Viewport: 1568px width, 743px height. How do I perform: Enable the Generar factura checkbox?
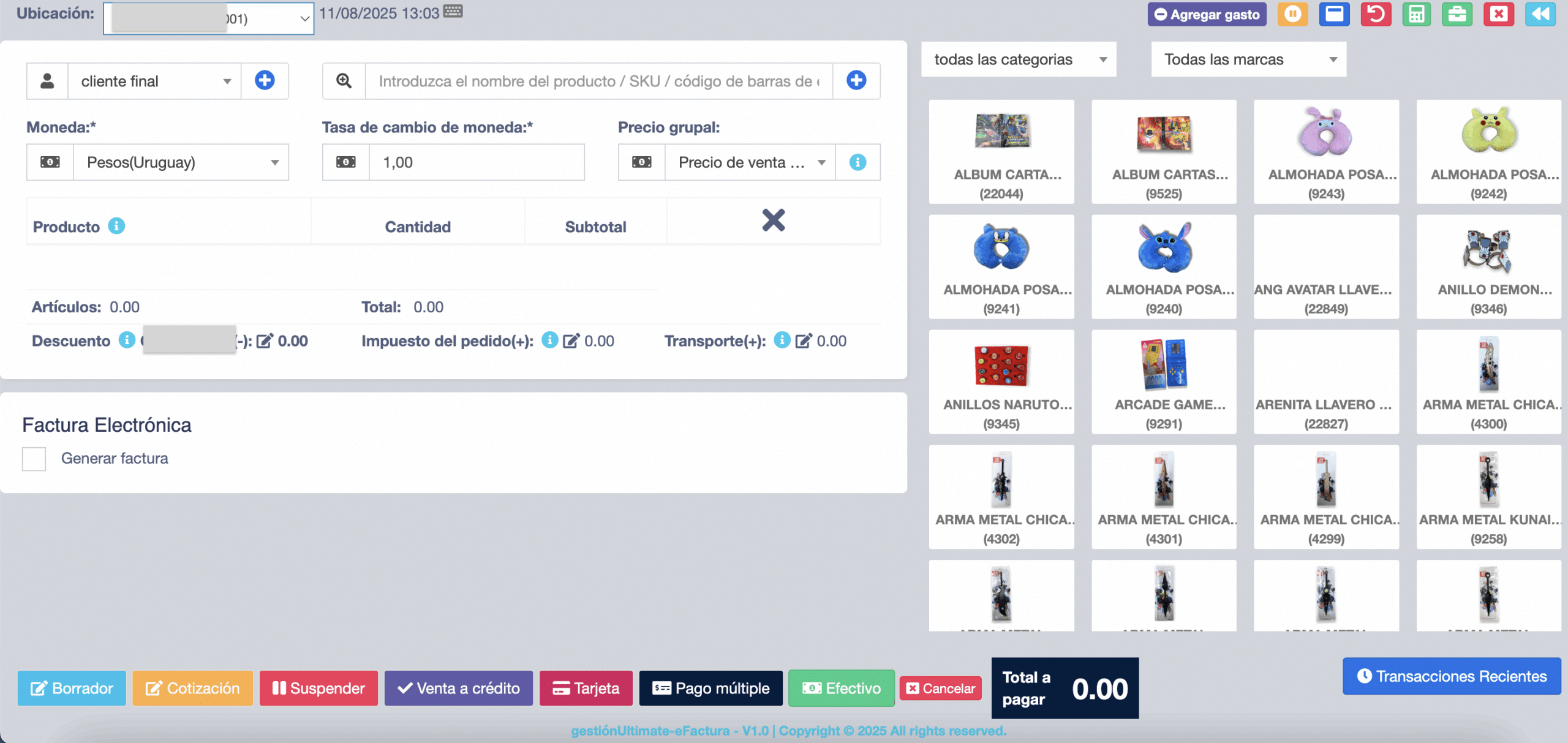coord(34,458)
